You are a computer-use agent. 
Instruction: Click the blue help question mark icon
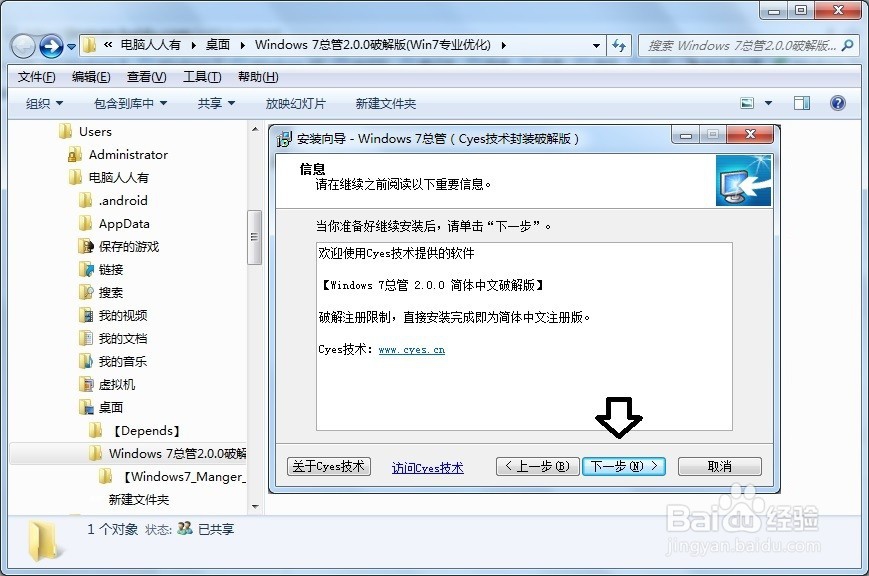[837, 103]
